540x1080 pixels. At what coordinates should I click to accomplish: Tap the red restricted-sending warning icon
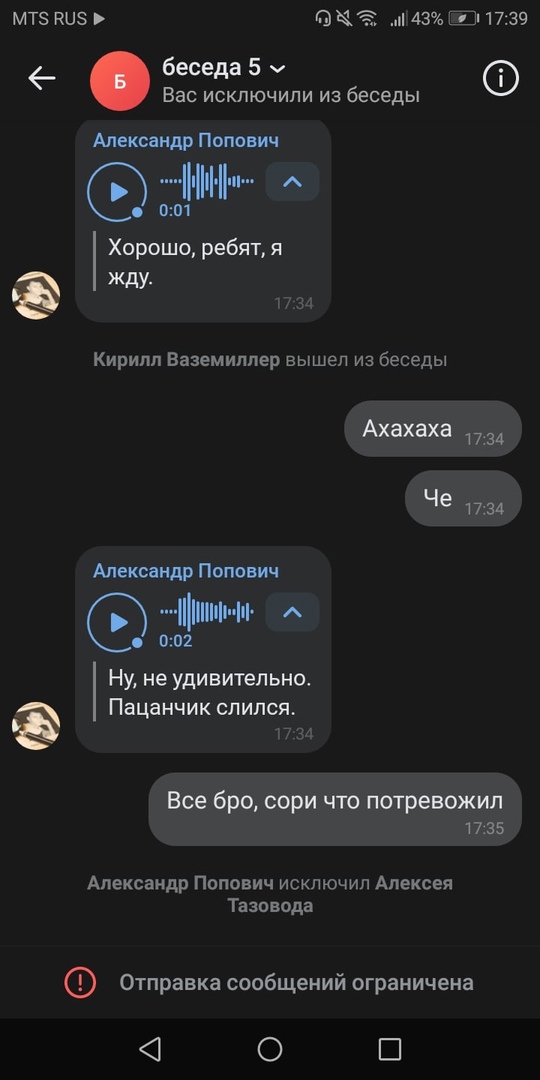(x=80, y=982)
